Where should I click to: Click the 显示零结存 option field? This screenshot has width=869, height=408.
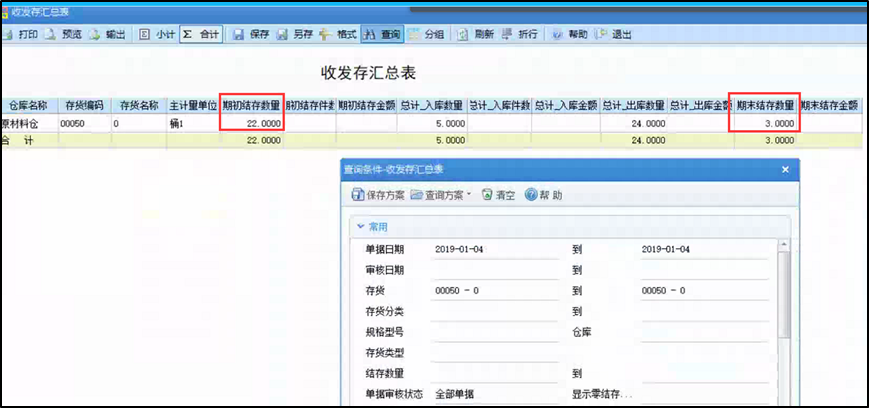click(704, 394)
